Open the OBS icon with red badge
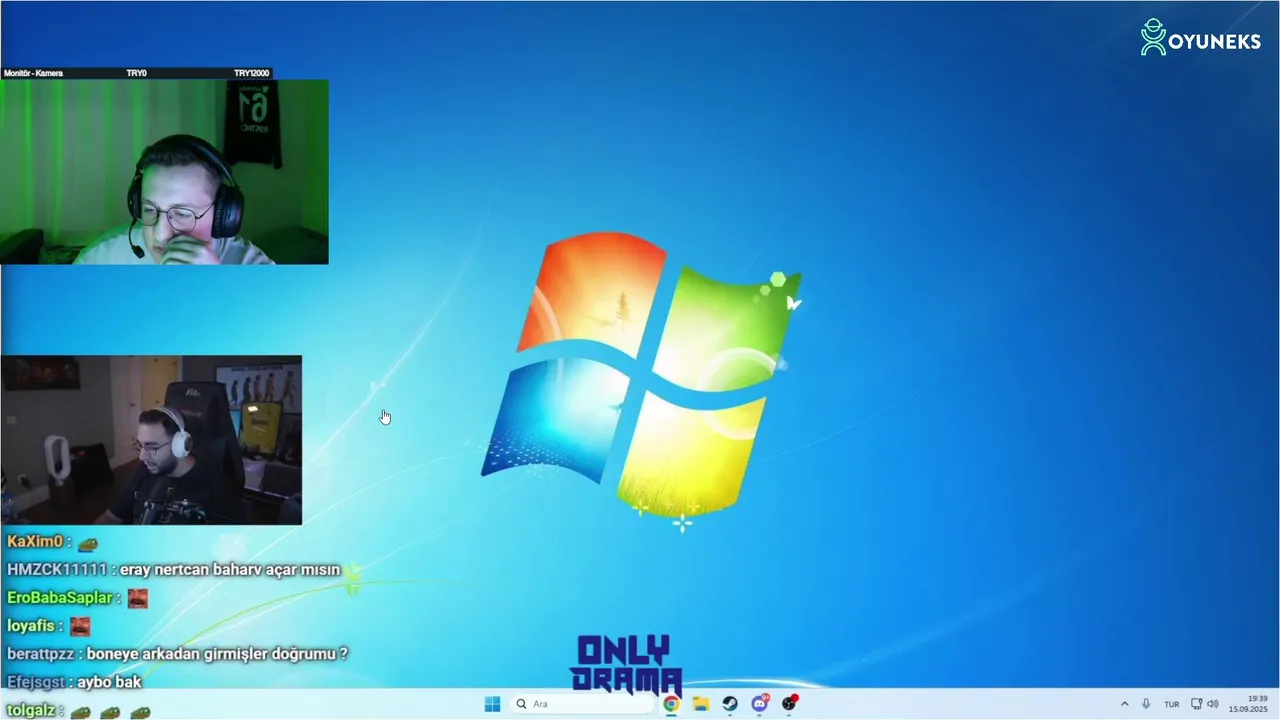The width and height of the screenshot is (1280, 720). pos(790,703)
